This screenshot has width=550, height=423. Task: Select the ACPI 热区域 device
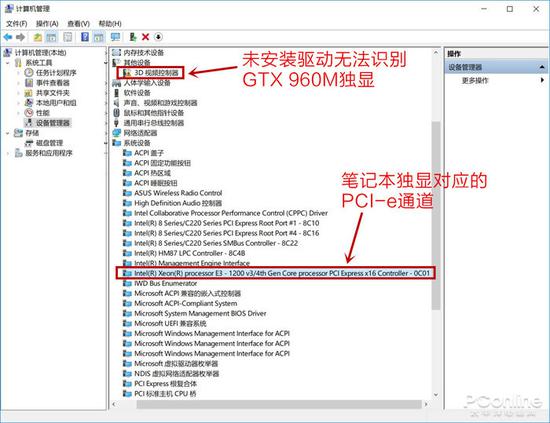pos(152,173)
